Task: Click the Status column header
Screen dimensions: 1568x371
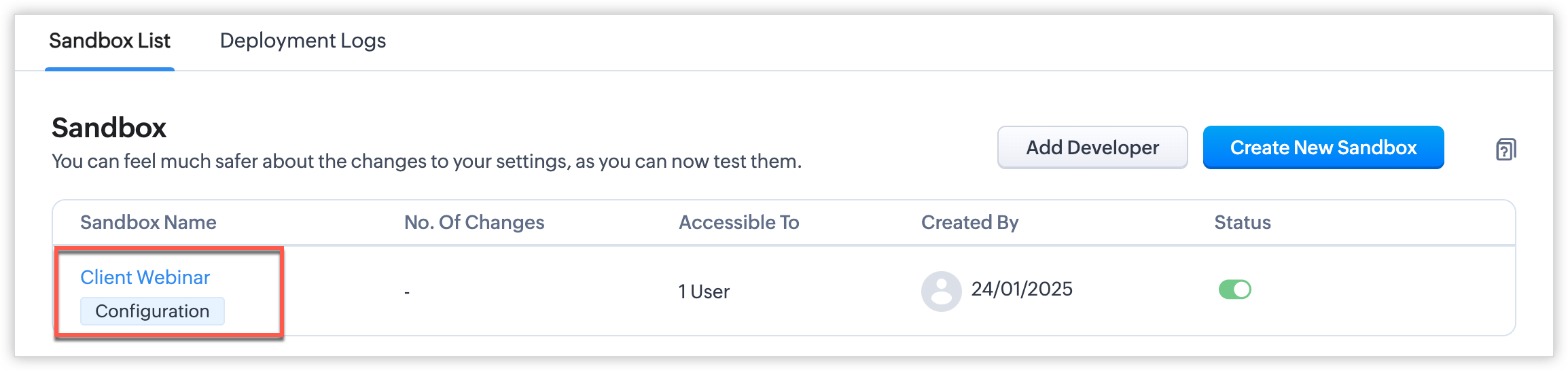Action: click(1242, 222)
